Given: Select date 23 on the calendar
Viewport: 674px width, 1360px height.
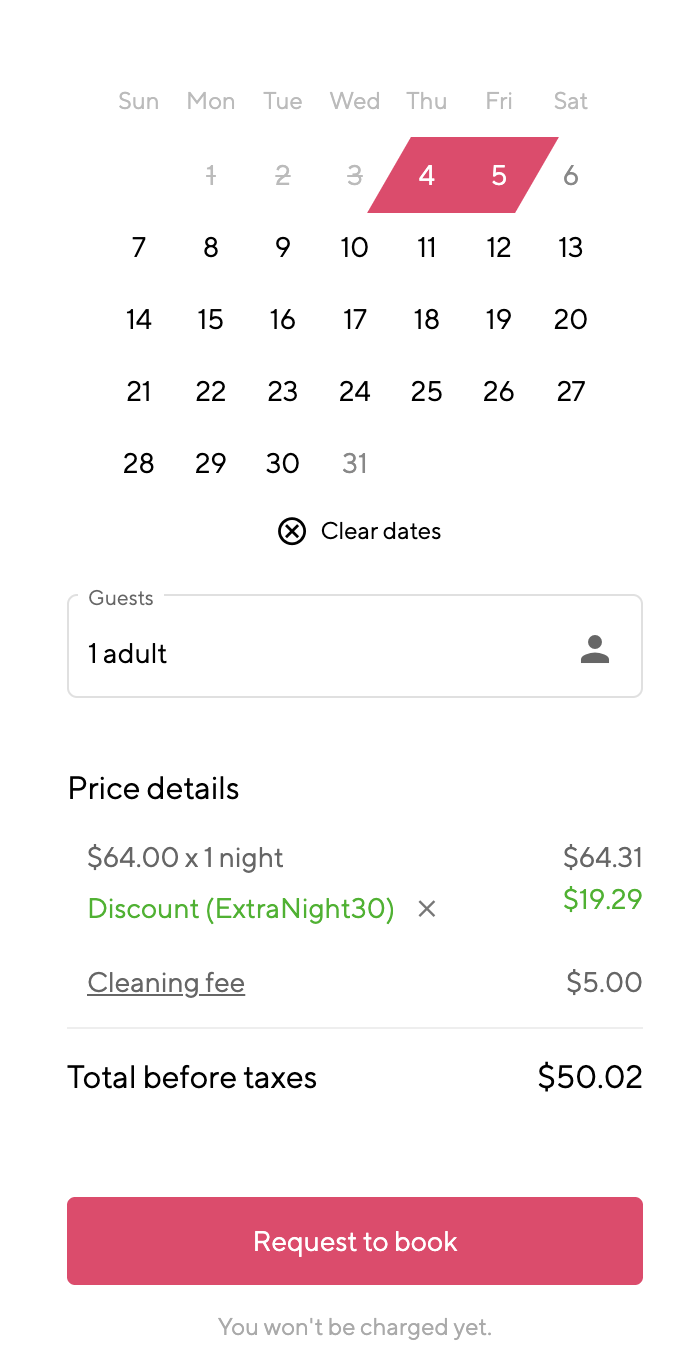Looking at the screenshot, I should click(283, 392).
